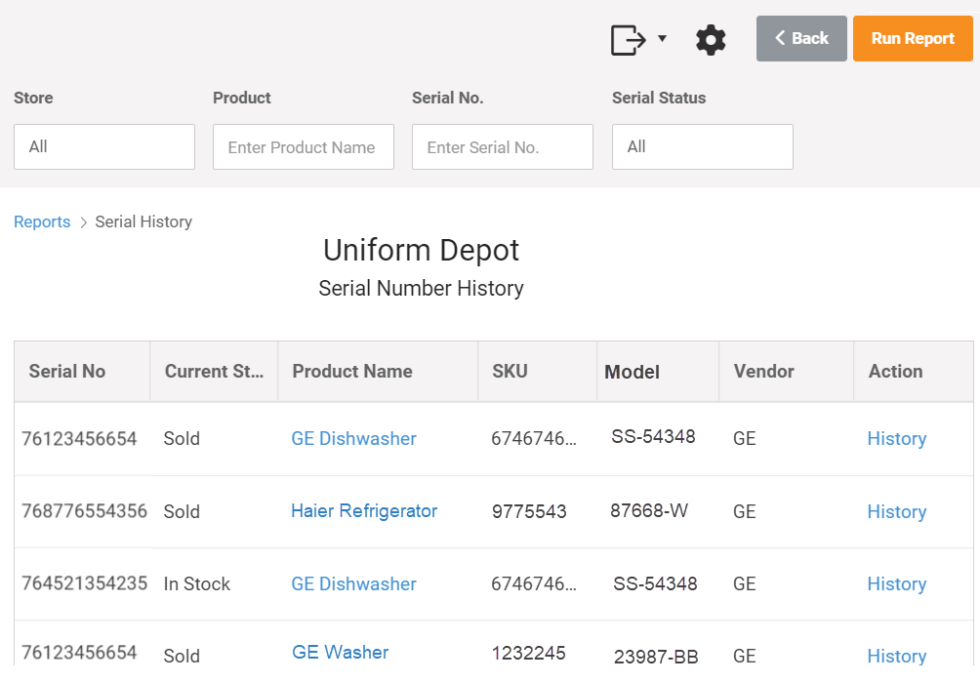This screenshot has width=980, height=682.
Task: Click the settings gear icon
Action: (710, 39)
